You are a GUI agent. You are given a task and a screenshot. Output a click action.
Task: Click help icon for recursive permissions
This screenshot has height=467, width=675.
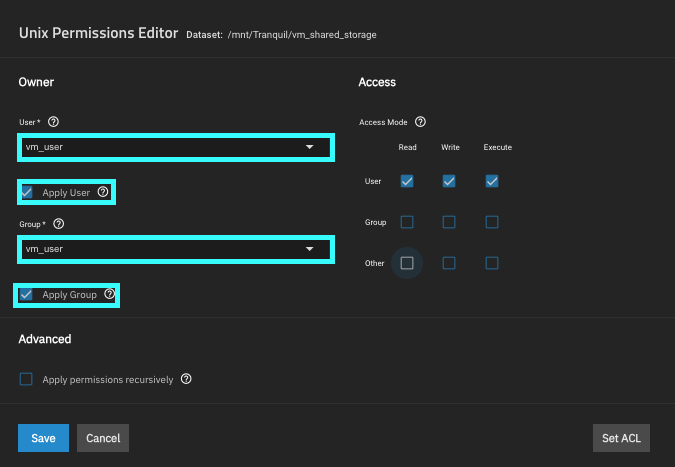pos(187,380)
